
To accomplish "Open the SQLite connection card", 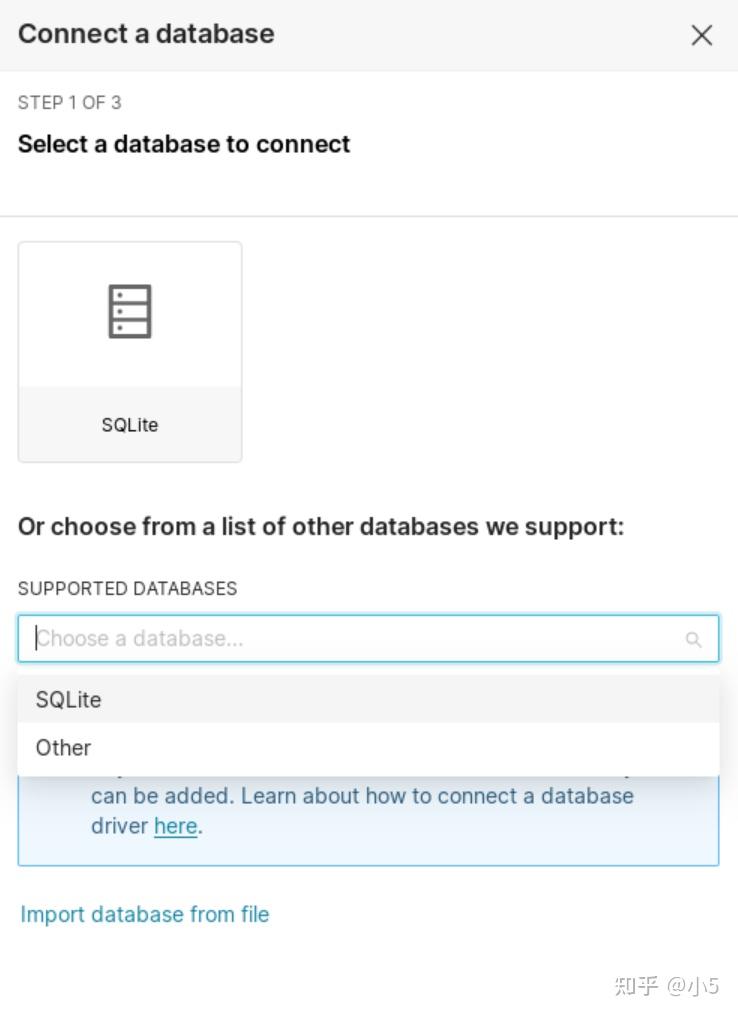I will [x=129, y=350].
